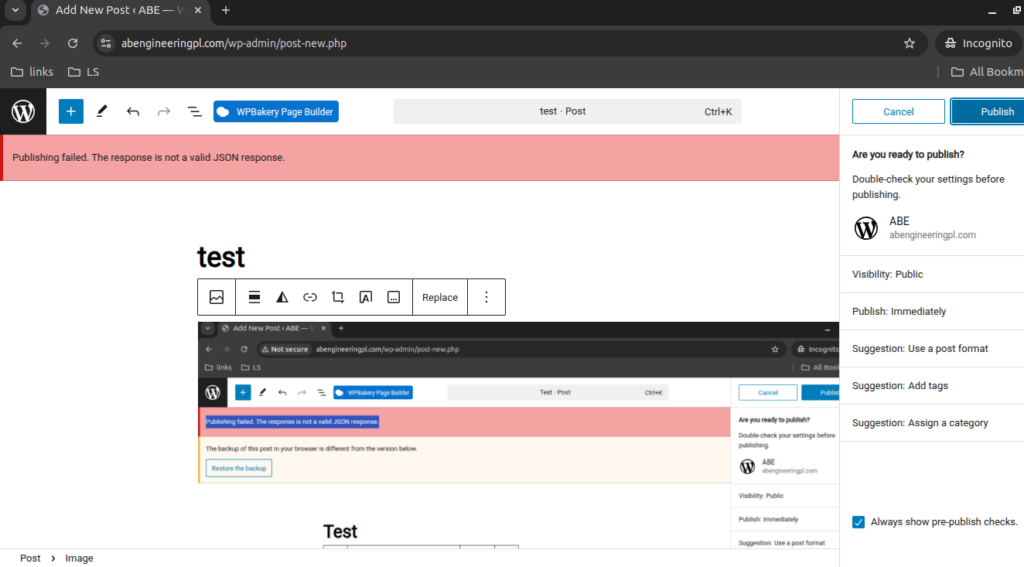Apply duotone filter to image
The height and width of the screenshot is (567, 1024).
282,297
